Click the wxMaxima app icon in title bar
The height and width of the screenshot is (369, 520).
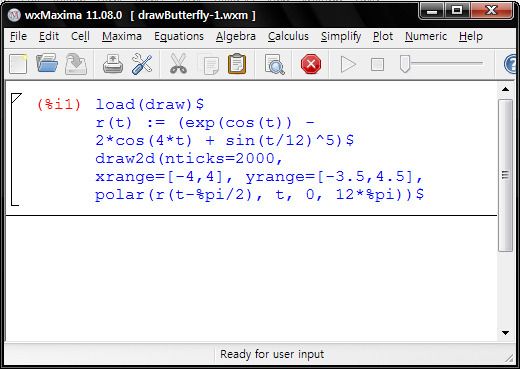point(14,15)
